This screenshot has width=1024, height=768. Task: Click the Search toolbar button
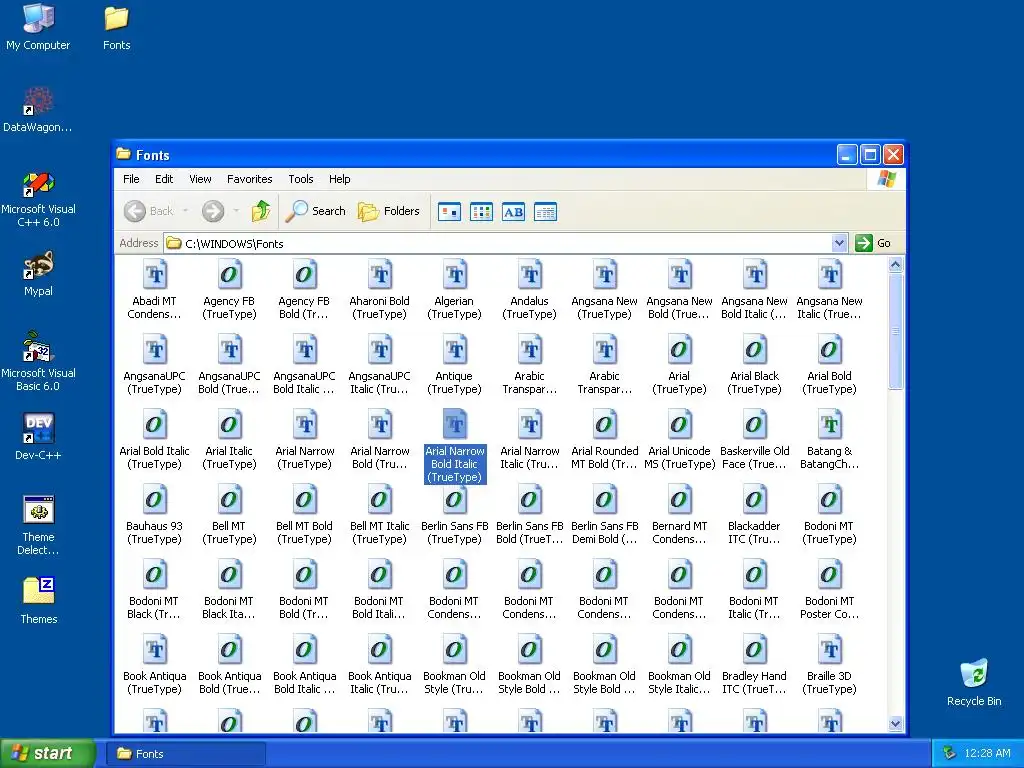point(315,211)
